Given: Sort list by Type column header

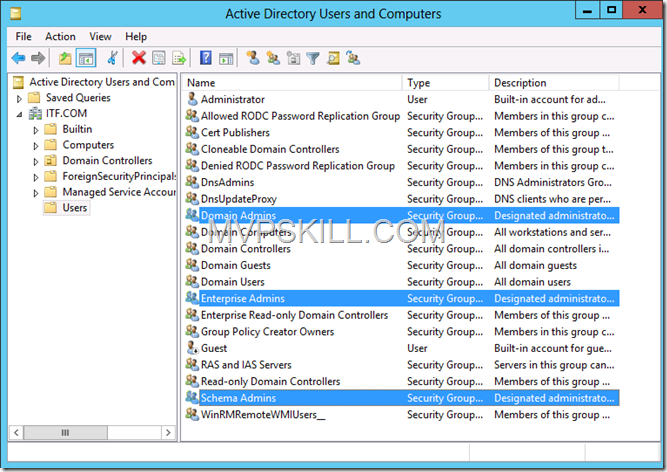Looking at the screenshot, I should click(445, 83).
